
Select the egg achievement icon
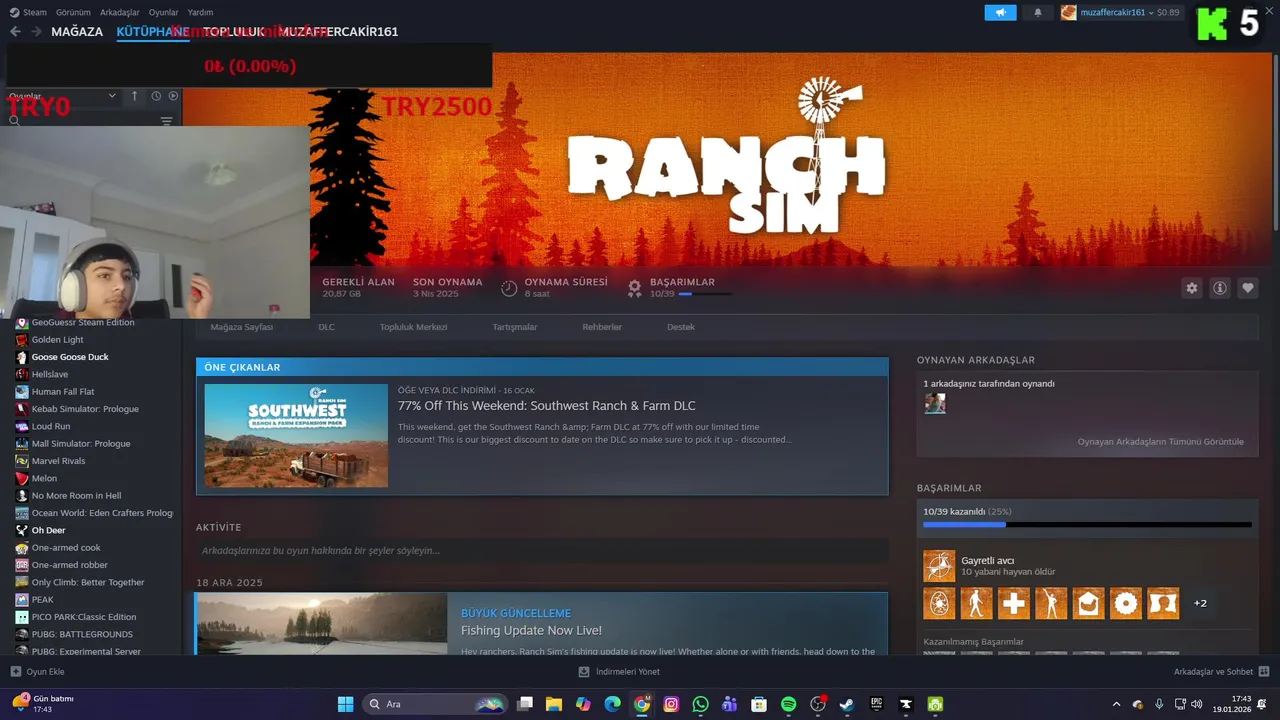click(x=939, y=603)
